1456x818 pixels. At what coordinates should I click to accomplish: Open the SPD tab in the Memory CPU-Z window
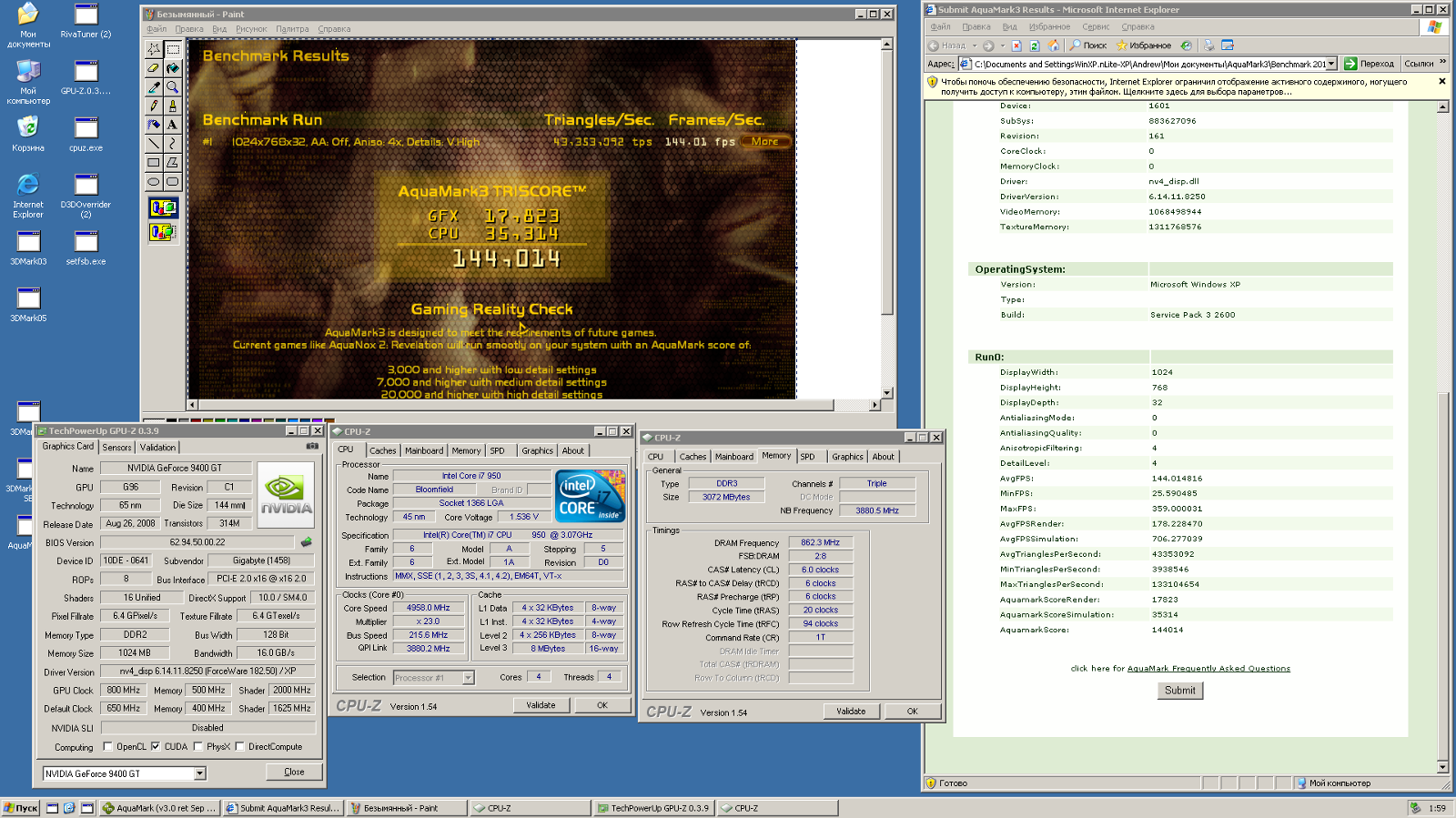point(807,457)
